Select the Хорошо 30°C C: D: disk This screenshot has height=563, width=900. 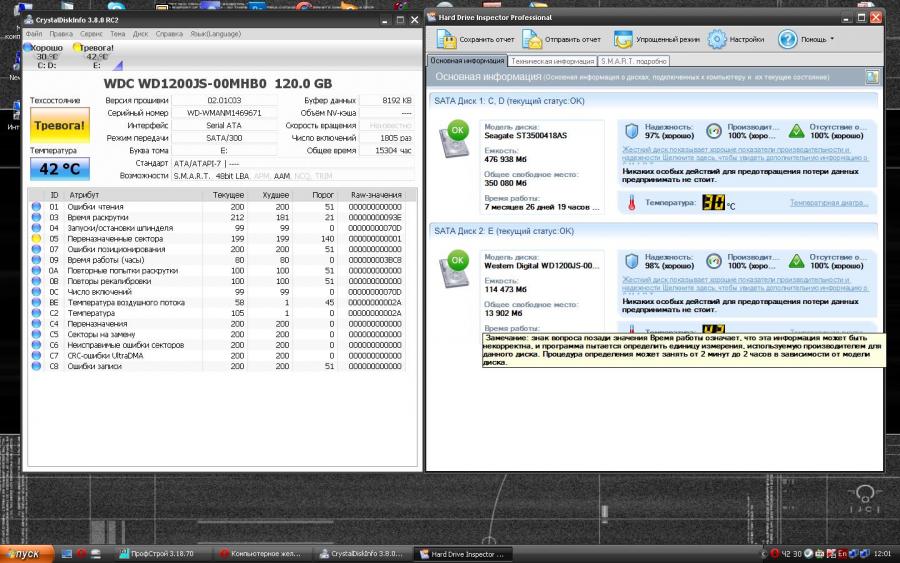[x=45, y=56]
